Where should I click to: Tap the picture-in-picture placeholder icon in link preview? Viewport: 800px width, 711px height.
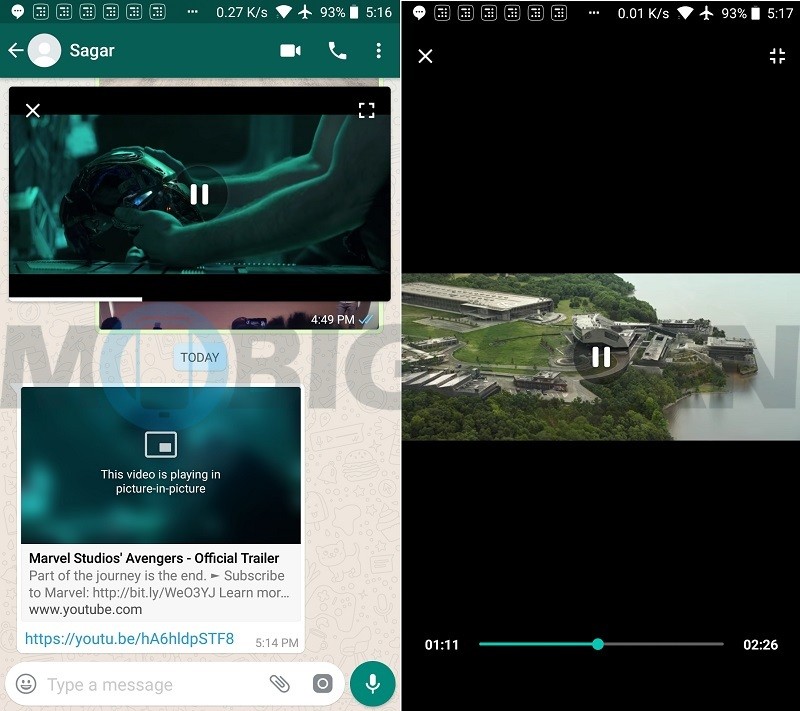[161, 444]
